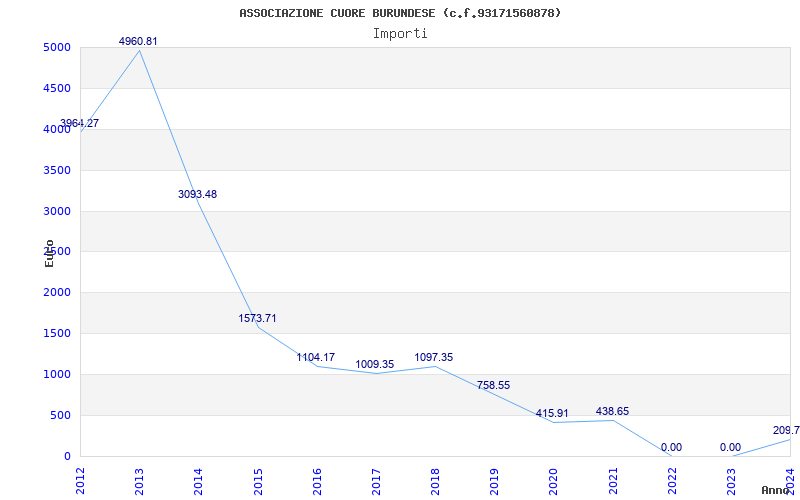Select the 4960.81 data label
800x500 pixels.
(138, 41)
